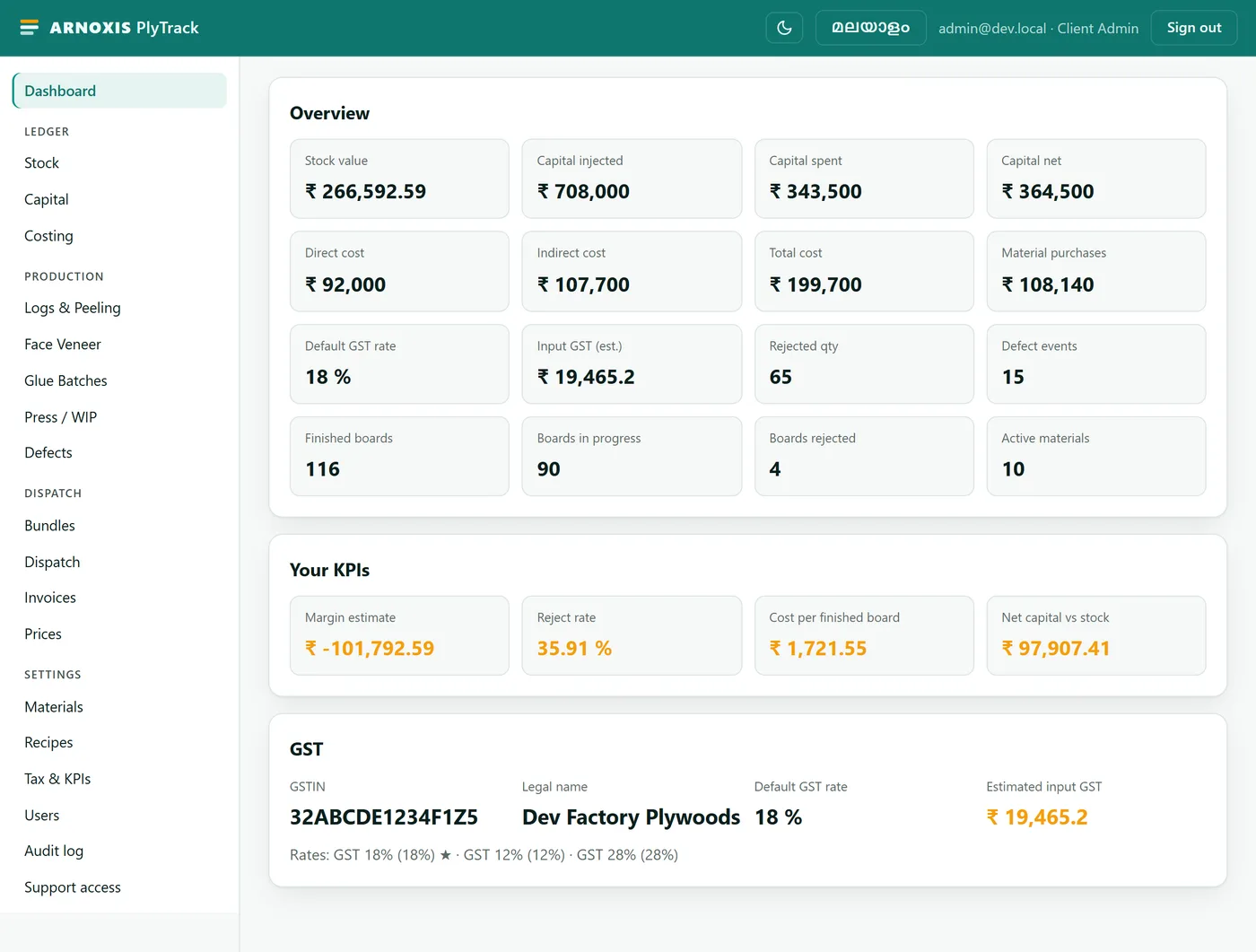Screen dimensions: 1256x952
Task: Click the PRODUCTION sidebar group label
Action: coord(64,276)
